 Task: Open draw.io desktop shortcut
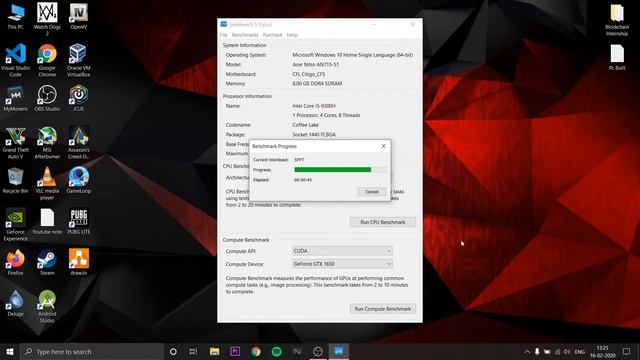tap(78, 262)
